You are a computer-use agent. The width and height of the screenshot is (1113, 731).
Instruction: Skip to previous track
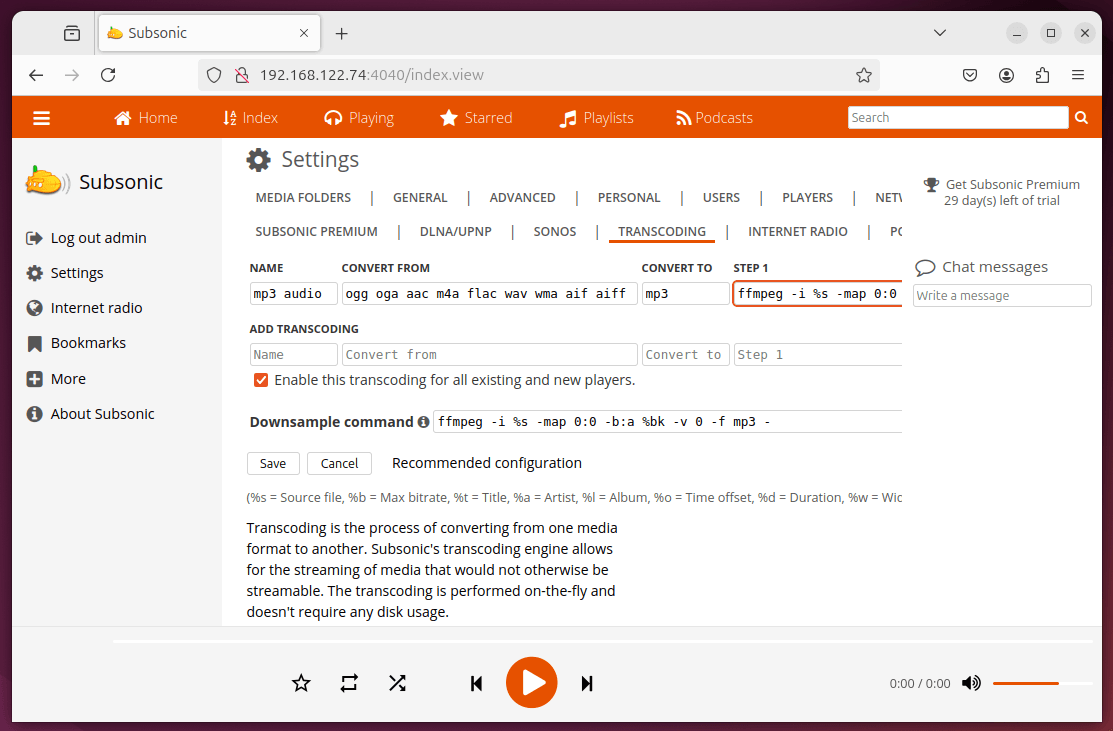[x=476, y=683]
